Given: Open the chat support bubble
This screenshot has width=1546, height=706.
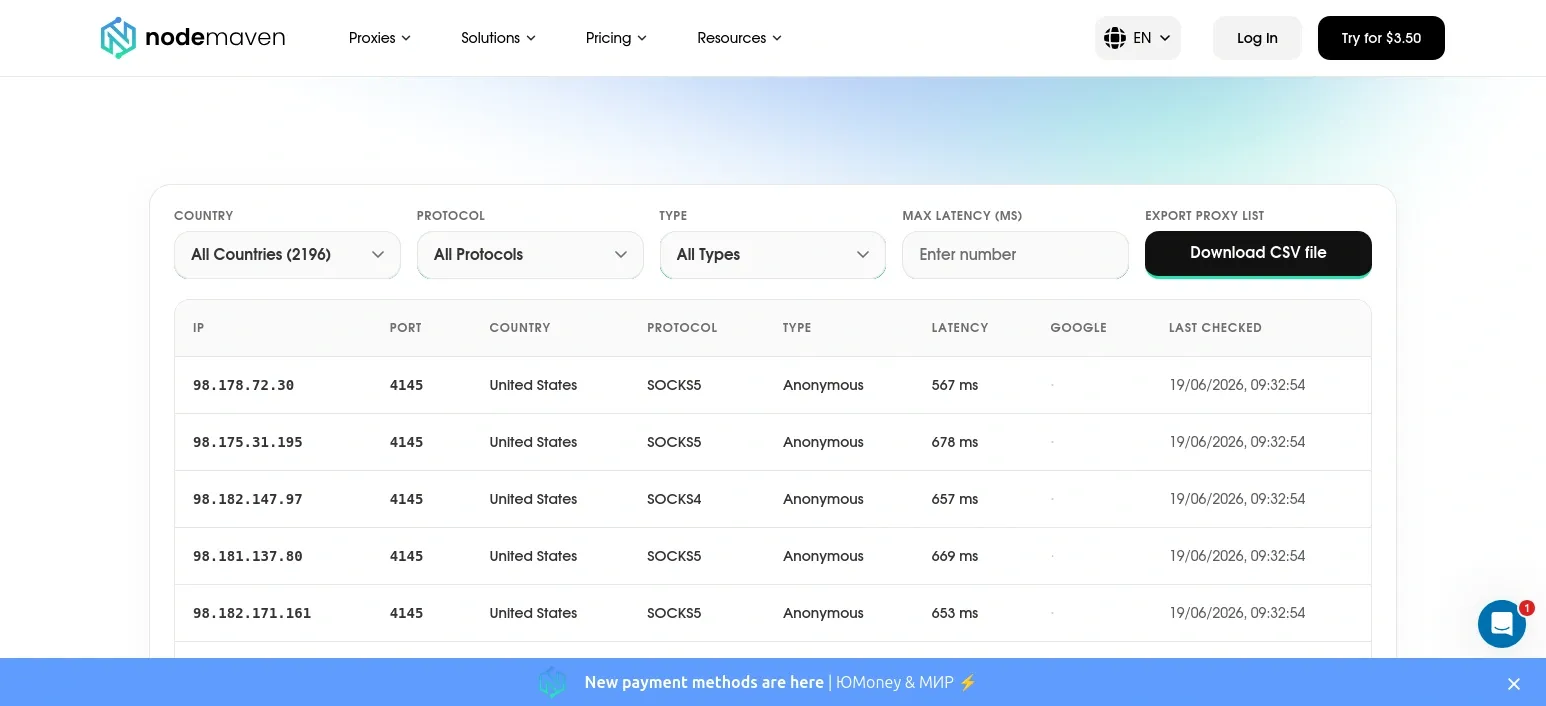Looking at the screenshot, I should pyautogui.click(x=1502, y=624).
